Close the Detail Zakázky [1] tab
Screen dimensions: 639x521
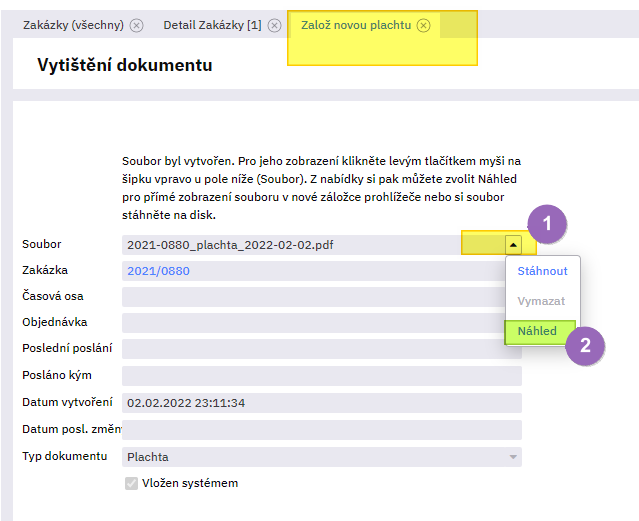pyautogui.click(x=274, y=25)
